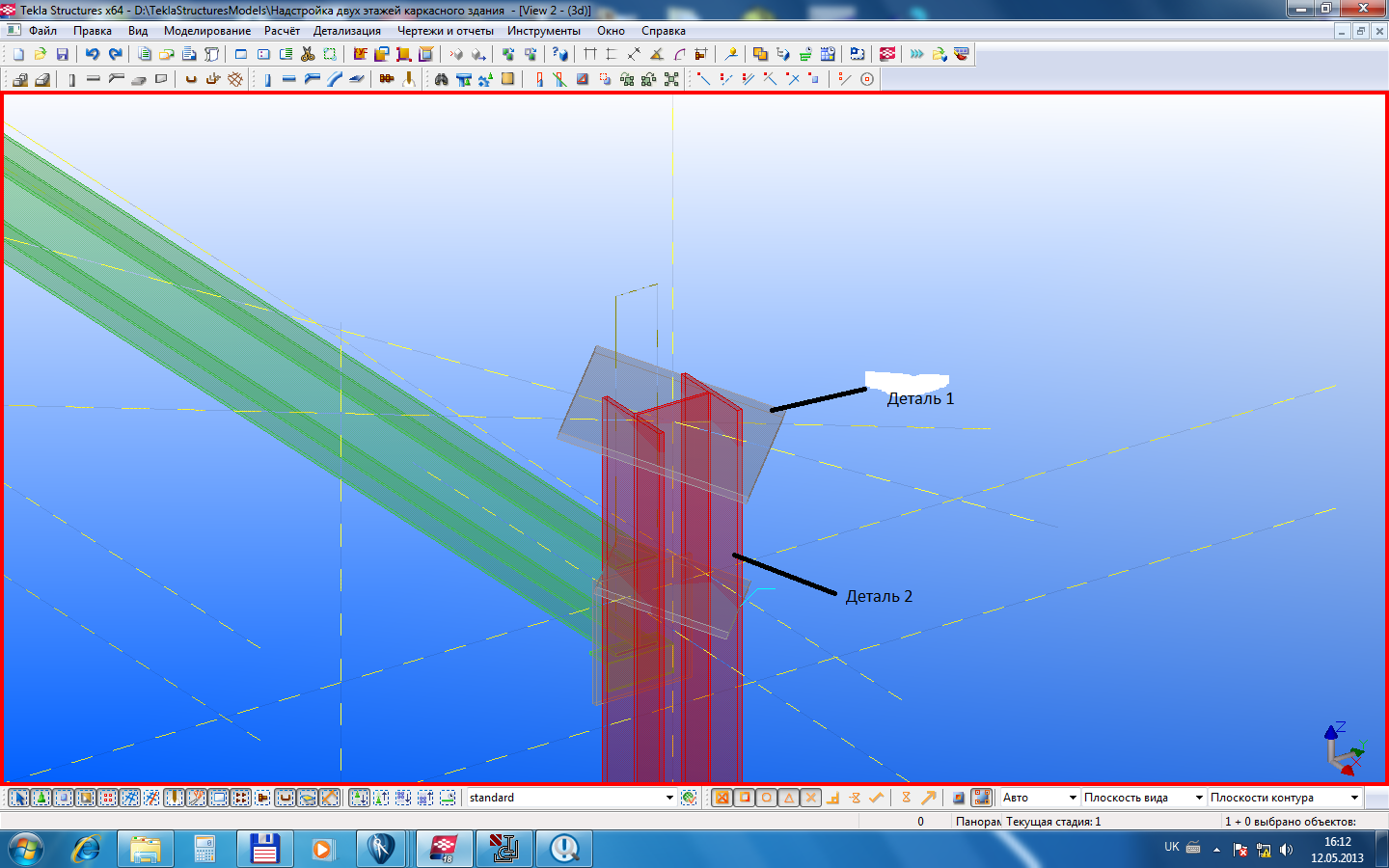Open the red Tekla component catalog icon
Viewport: 1389px width, 868px height.
tap(887, 54)
